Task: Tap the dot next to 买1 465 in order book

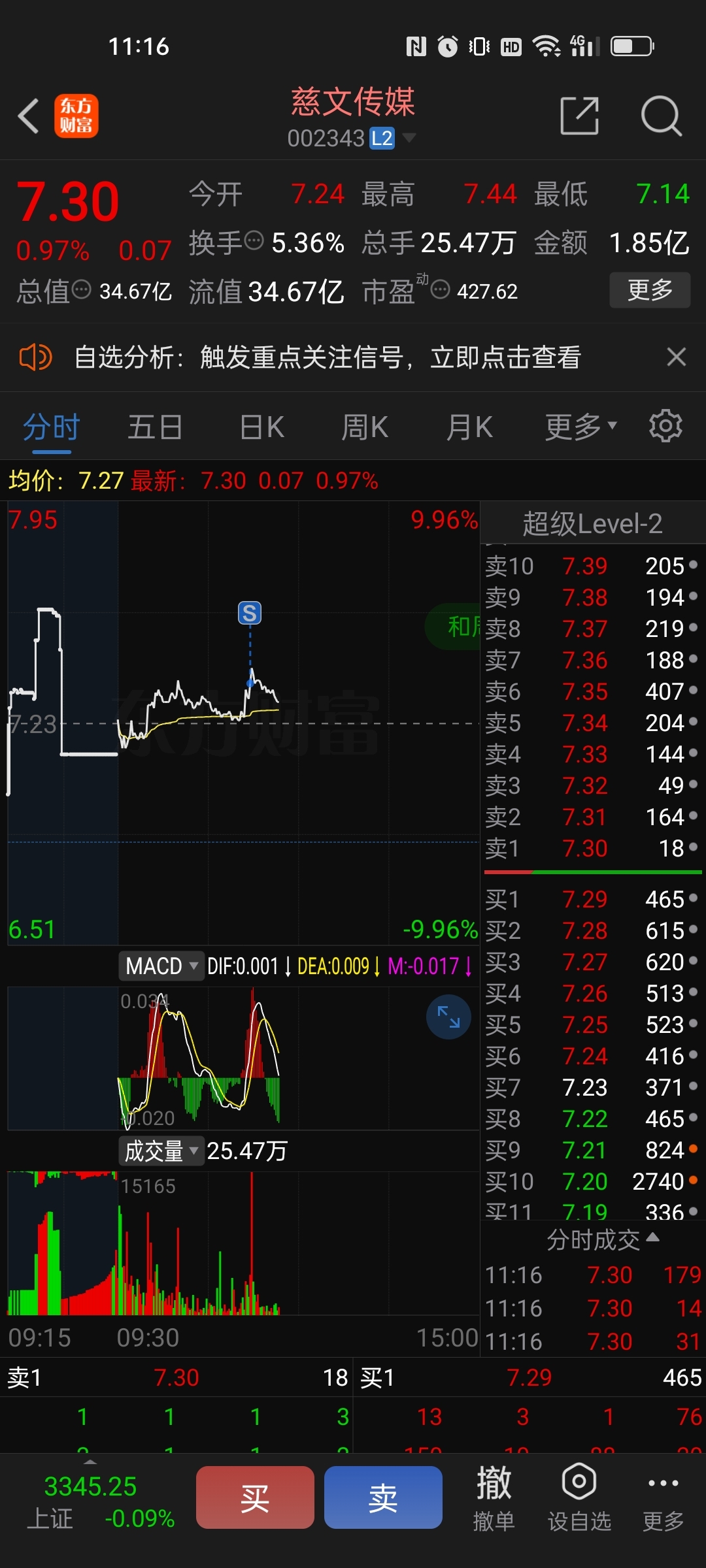Action: click(x=694, y=898)
